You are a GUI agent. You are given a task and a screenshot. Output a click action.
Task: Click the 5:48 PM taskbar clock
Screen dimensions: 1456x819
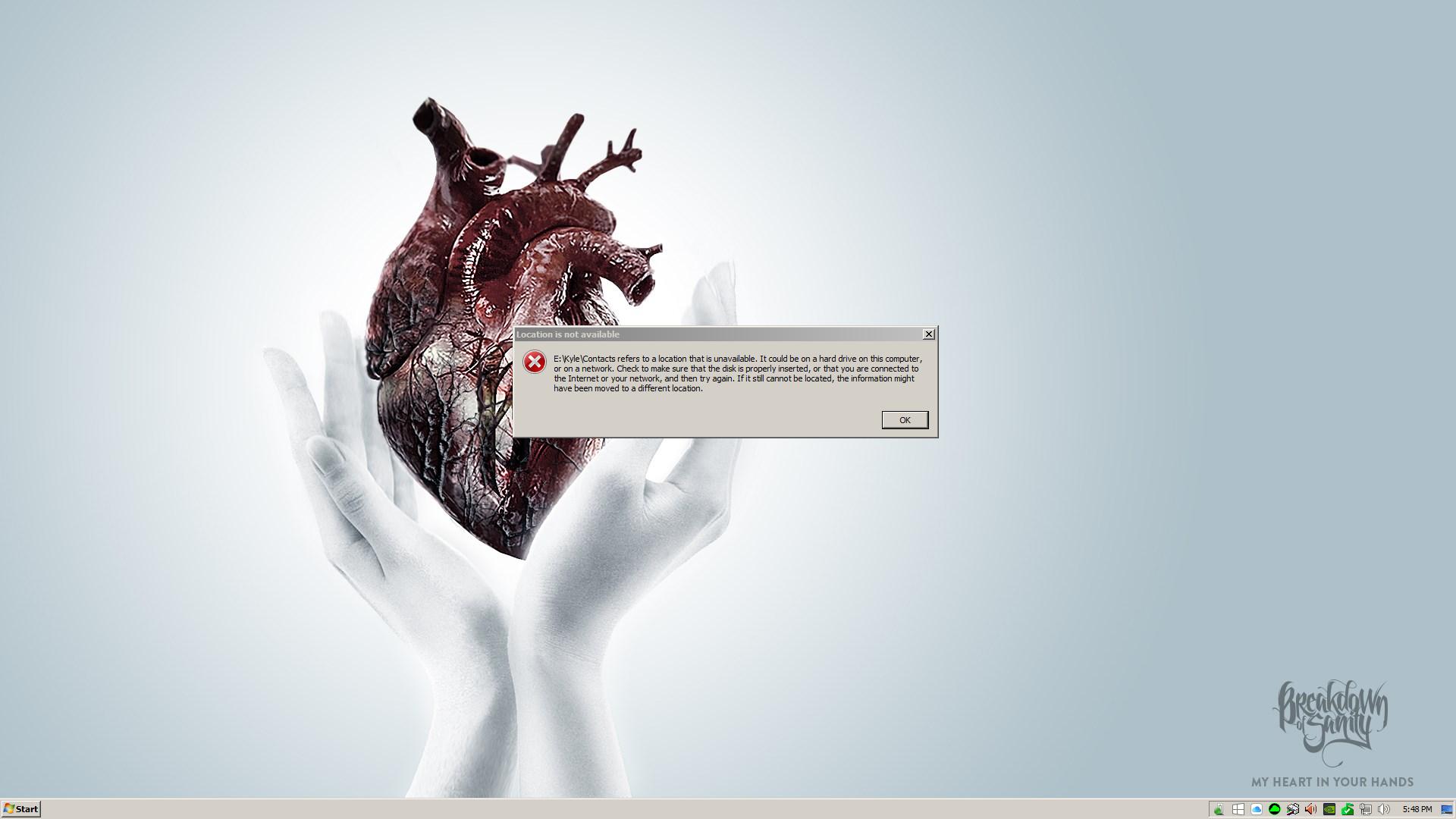(x=1417, y=809)
